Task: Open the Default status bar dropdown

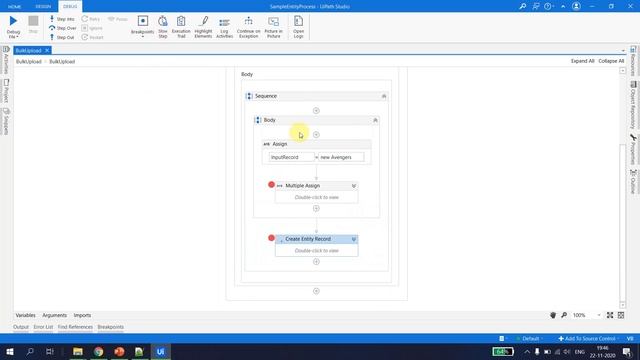Action: tap(529, 339)
